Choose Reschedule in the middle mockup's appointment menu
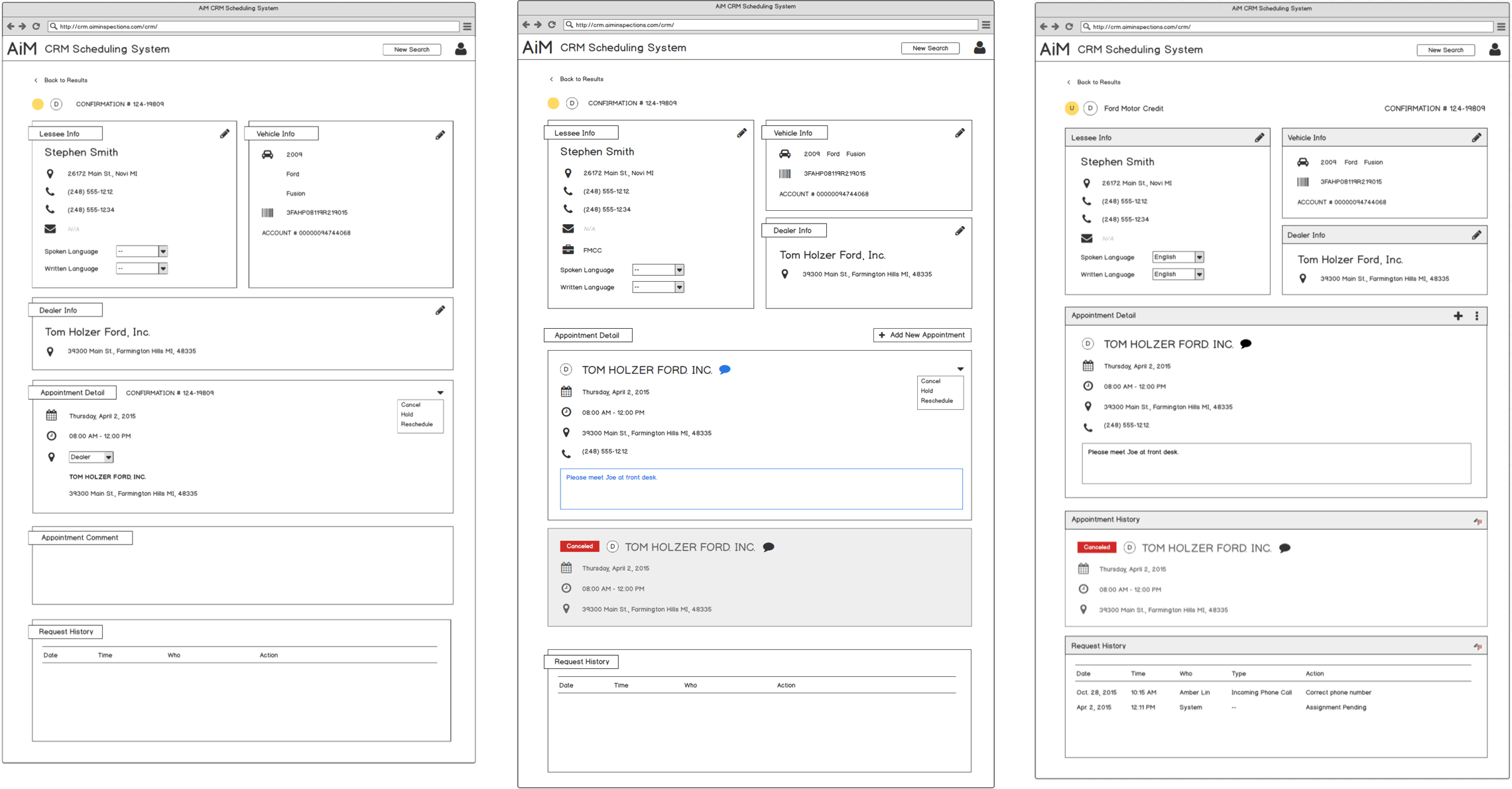The image size is (1512, 789). 936,401
